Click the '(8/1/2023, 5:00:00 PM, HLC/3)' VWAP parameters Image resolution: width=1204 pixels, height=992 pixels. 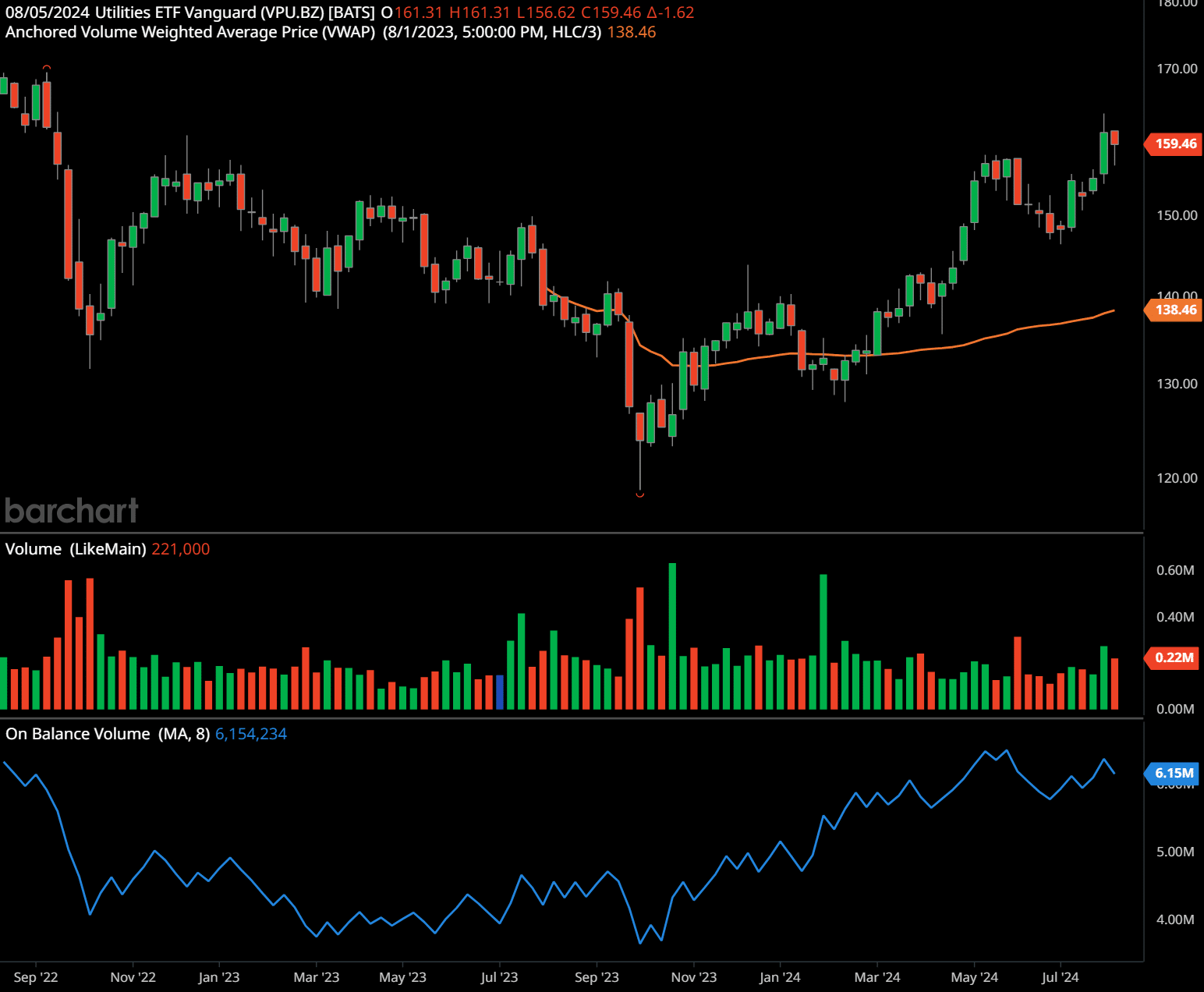tap(492, 32)
